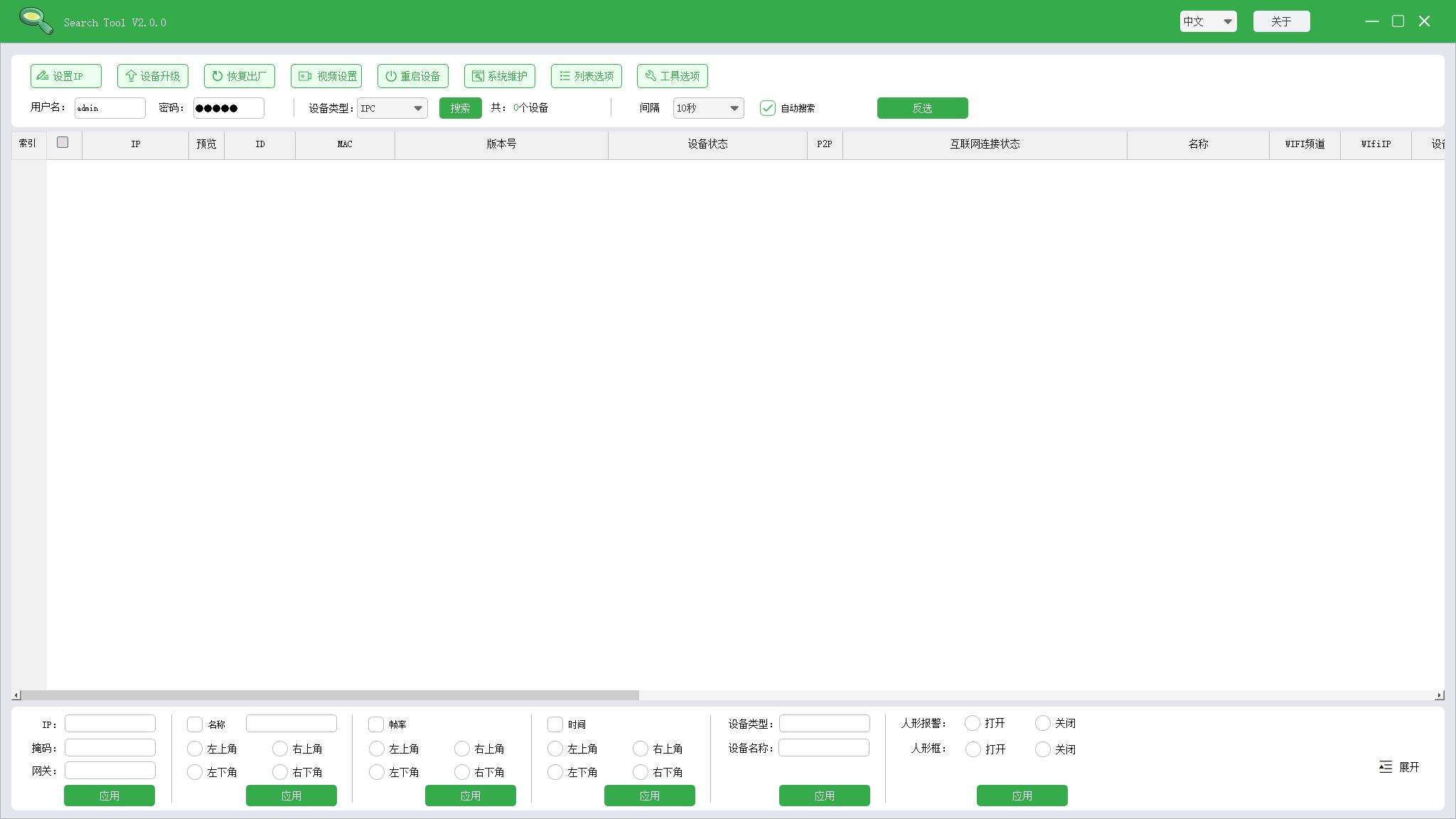
Task: Open the 视频设置 video settings tool
Action: point(326,76)
